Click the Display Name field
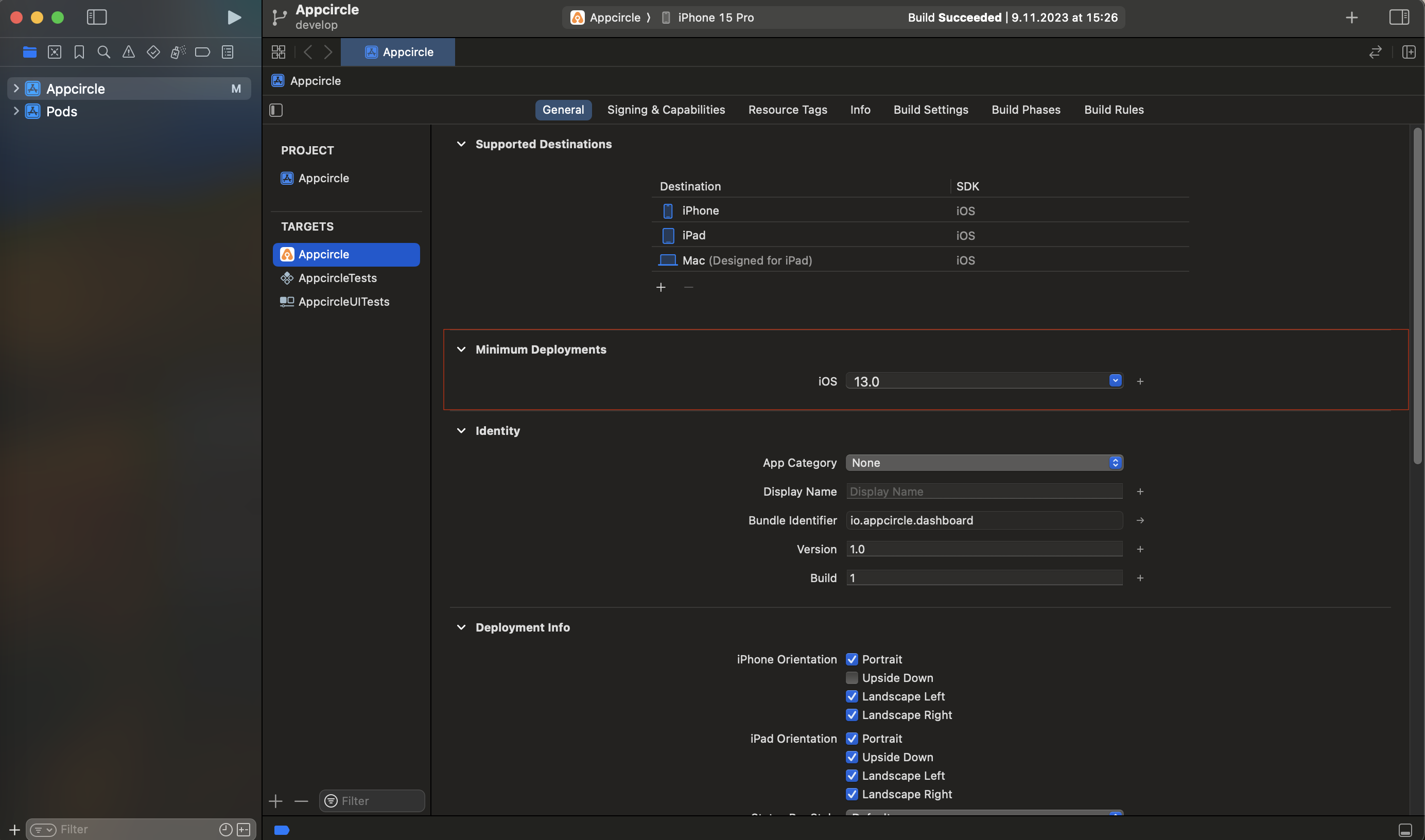The image size is (1425, 840). [x=984, y=492]
